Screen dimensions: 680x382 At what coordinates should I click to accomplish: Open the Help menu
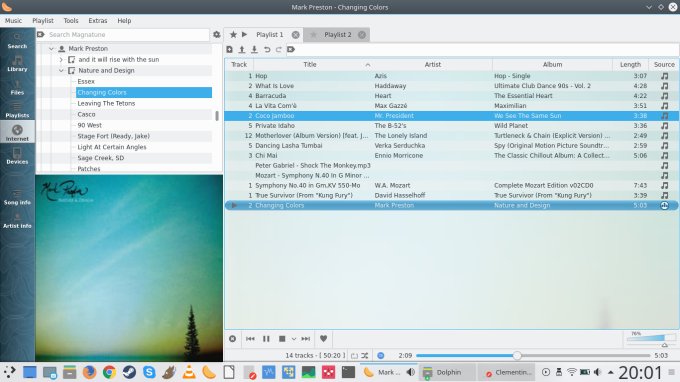[x=124, y=20]
